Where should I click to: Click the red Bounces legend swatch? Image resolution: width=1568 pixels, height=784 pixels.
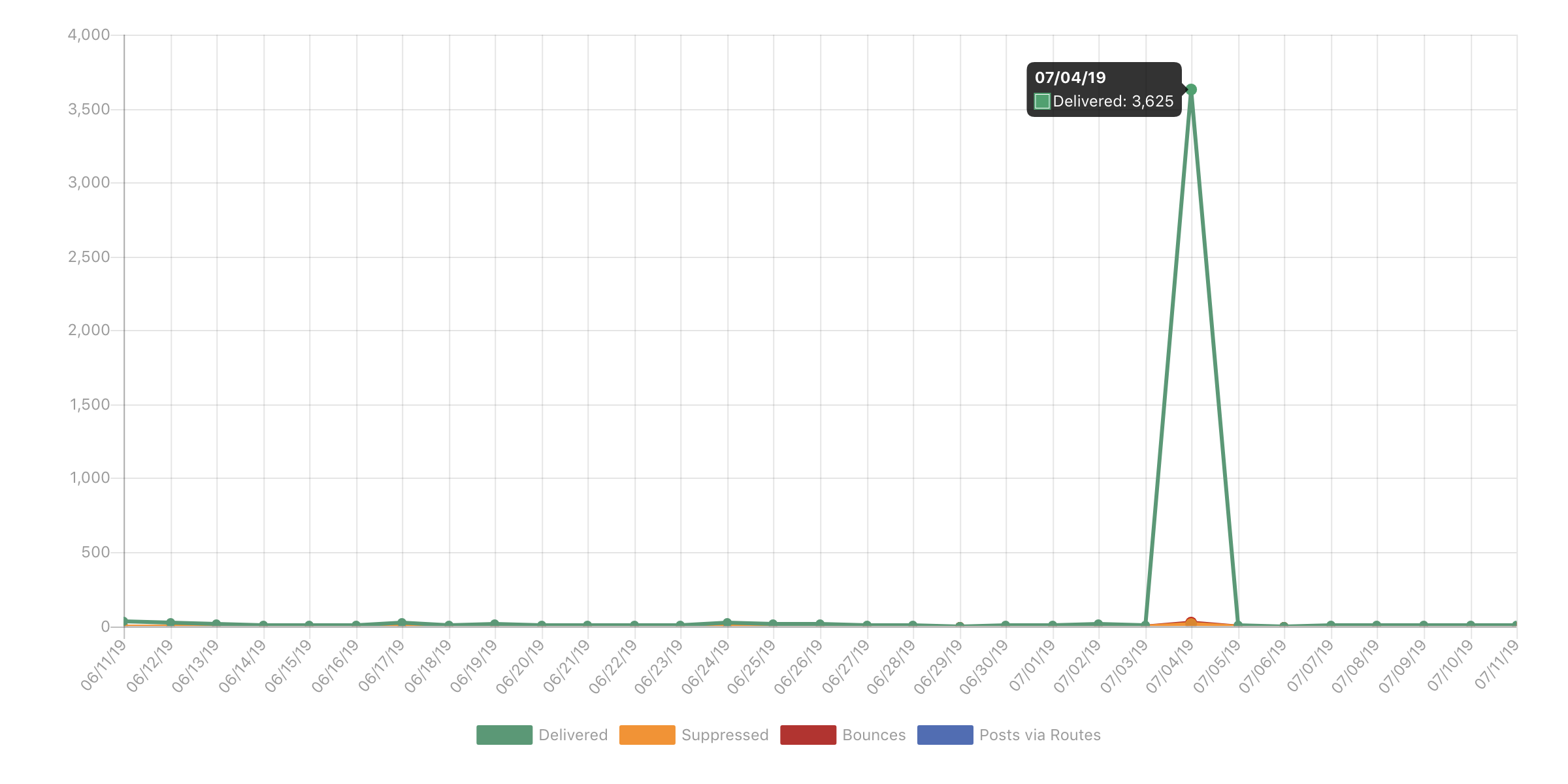click(808, 734)
